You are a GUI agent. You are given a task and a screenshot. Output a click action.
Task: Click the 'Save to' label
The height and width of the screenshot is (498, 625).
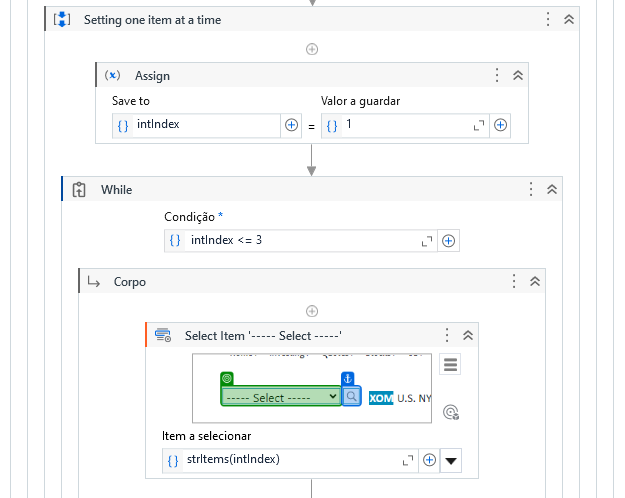pyautogui.click(x=131, y=101)
